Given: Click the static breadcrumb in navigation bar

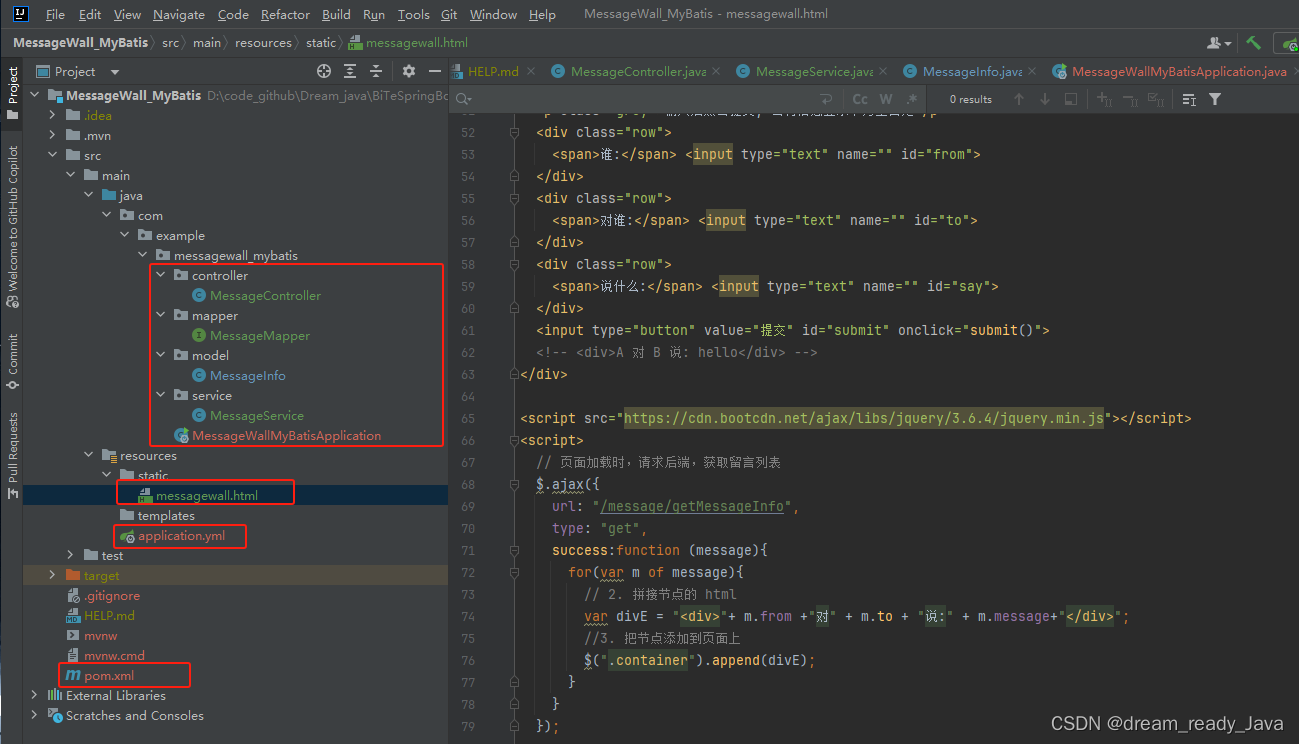Looking at the screenshot, I should [x=321, y=42].
